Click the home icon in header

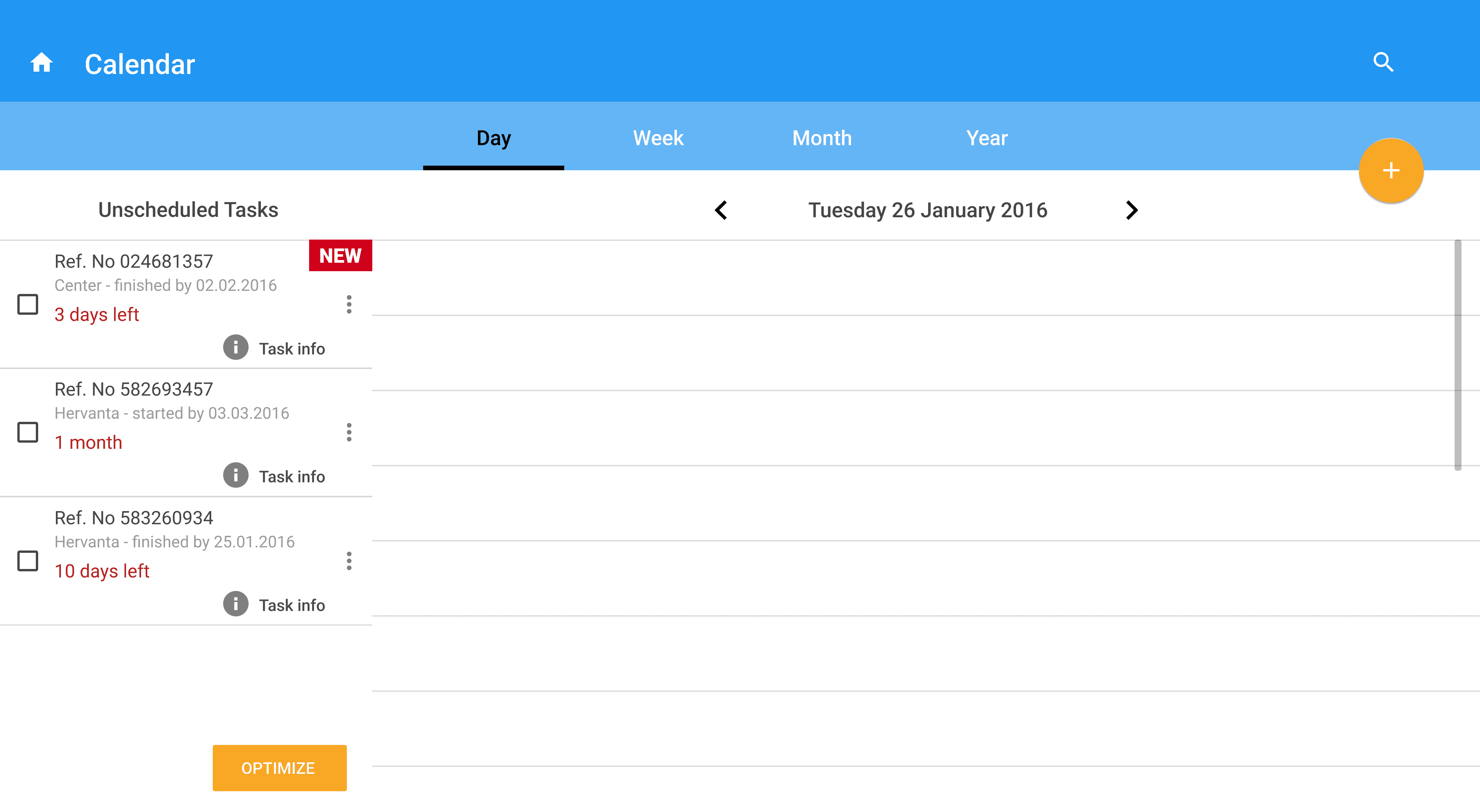click(x=41, y=62)
